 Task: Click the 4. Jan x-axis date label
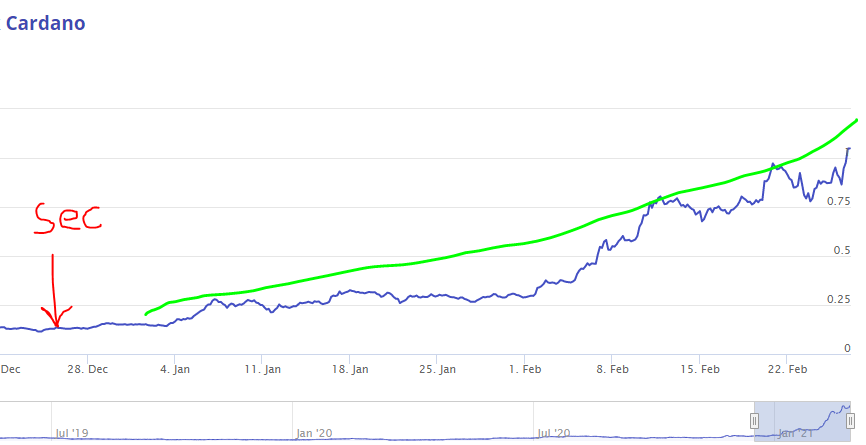pos(175,369)
